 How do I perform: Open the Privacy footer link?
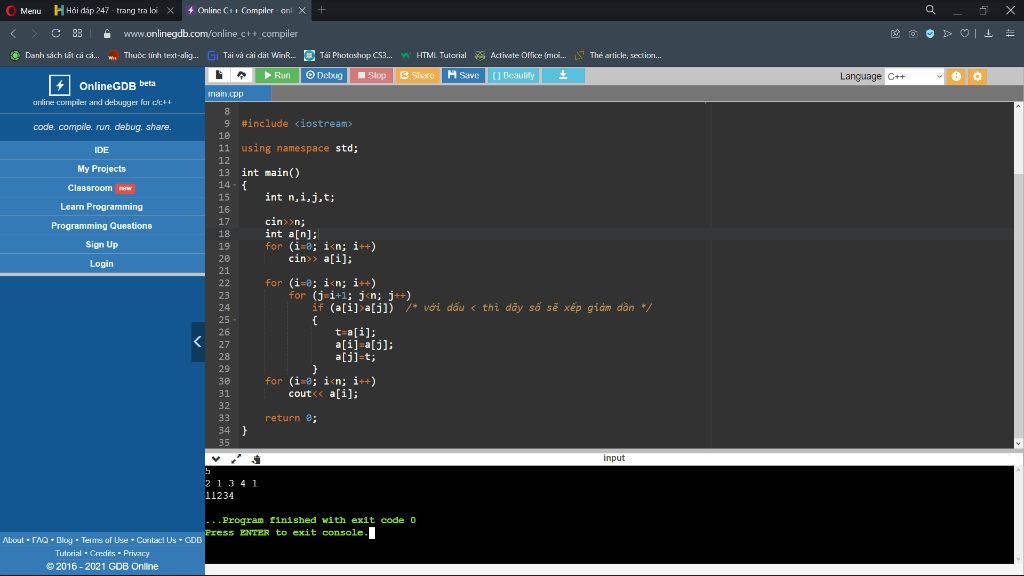[x=136, y=553]
